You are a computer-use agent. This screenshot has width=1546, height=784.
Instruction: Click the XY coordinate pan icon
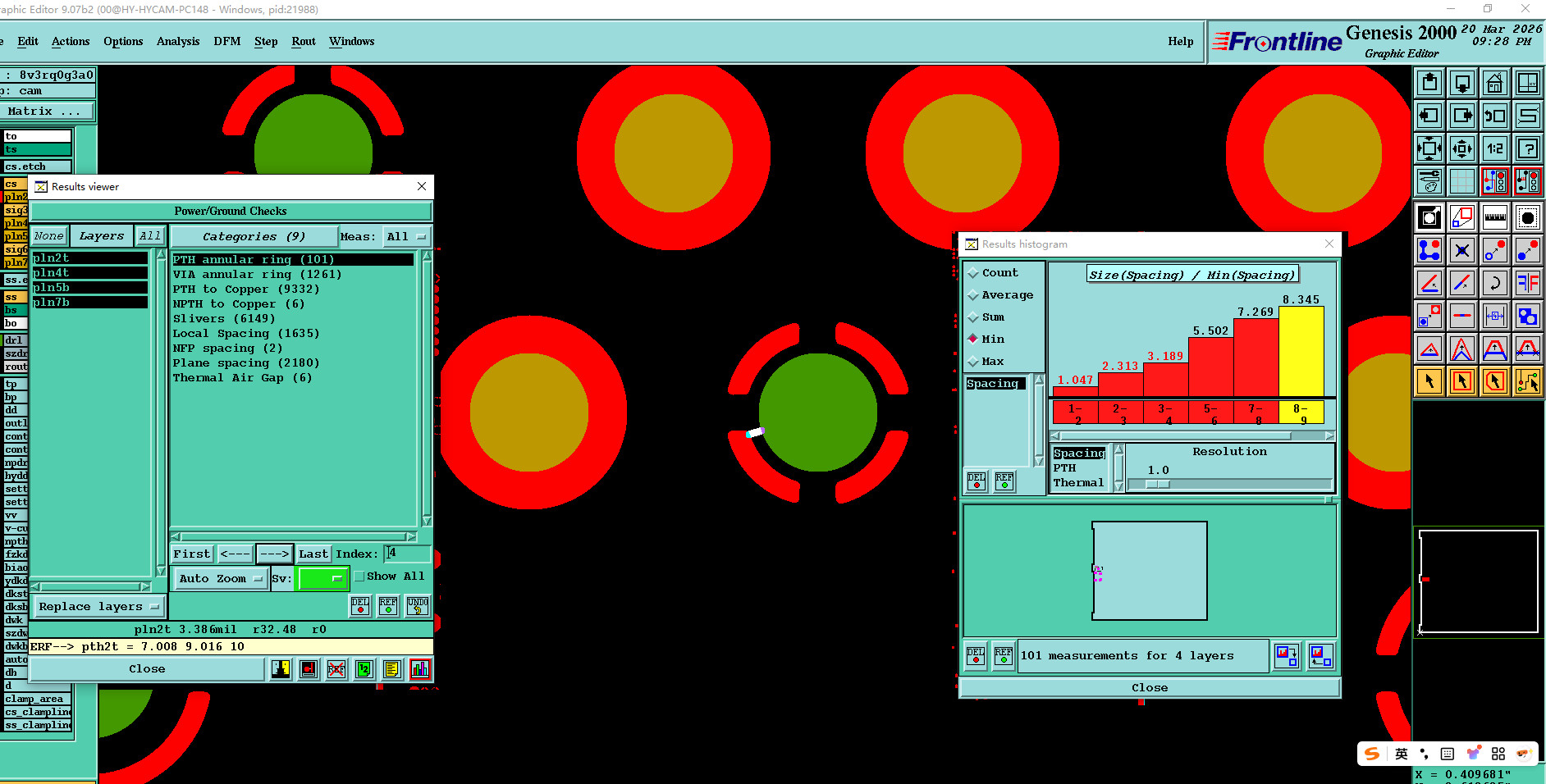tap(1528, 83)
